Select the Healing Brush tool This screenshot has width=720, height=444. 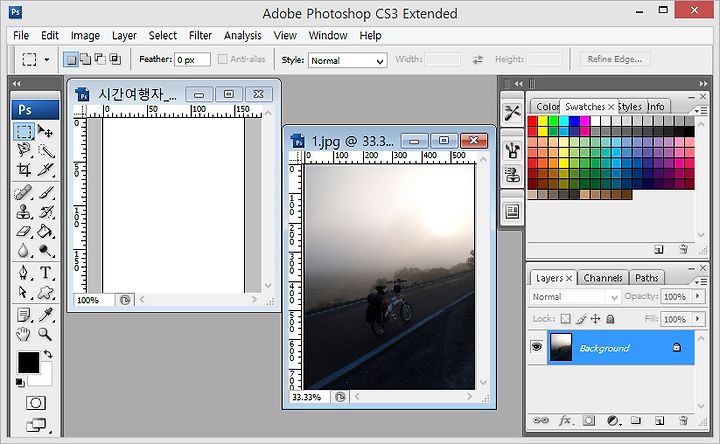tap(24, 192)
